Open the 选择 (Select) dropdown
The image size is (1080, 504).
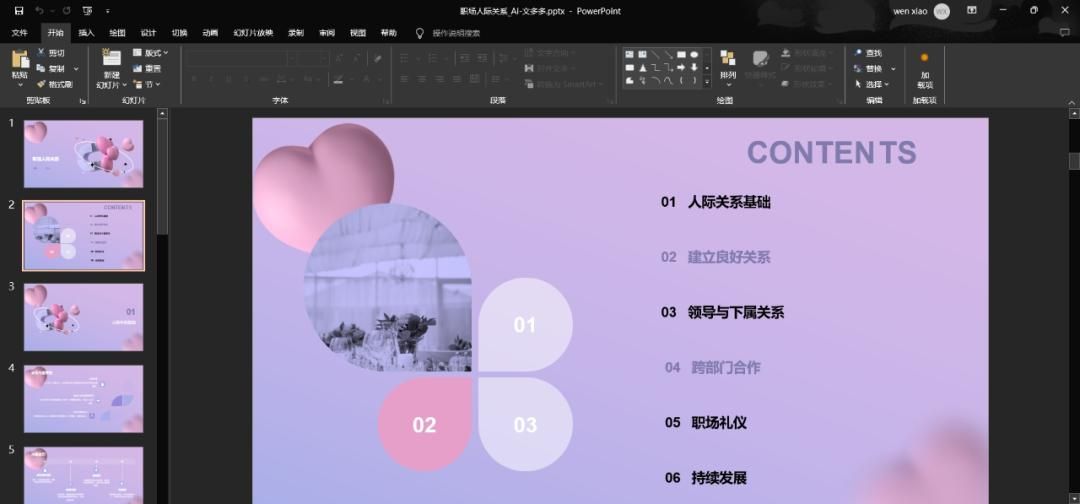pyautogui.click(x=871, y=84)
